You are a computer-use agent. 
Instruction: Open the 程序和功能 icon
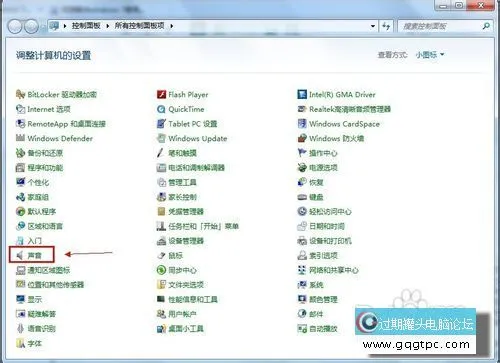pyautogui.click(x=20, y=167)
